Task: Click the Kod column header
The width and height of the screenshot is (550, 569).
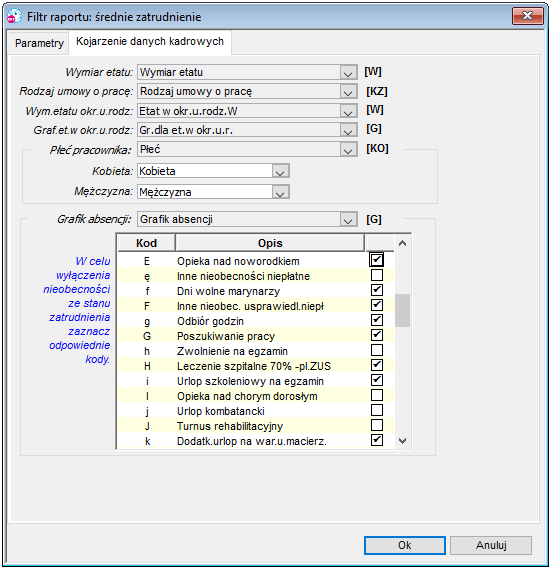Action: click(147, 243)
